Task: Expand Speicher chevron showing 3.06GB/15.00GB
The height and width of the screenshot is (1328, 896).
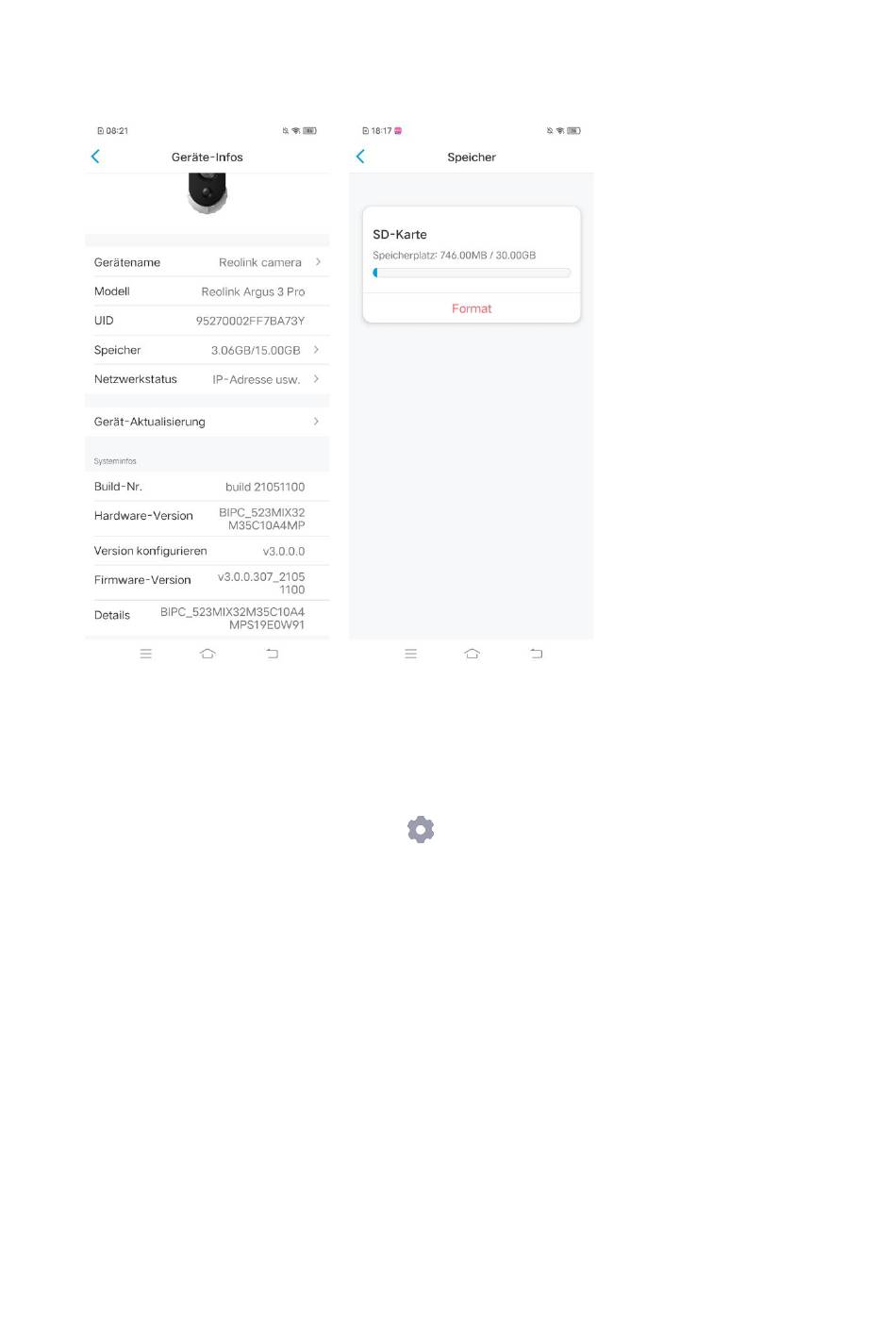Action: (x=316, y=350)
